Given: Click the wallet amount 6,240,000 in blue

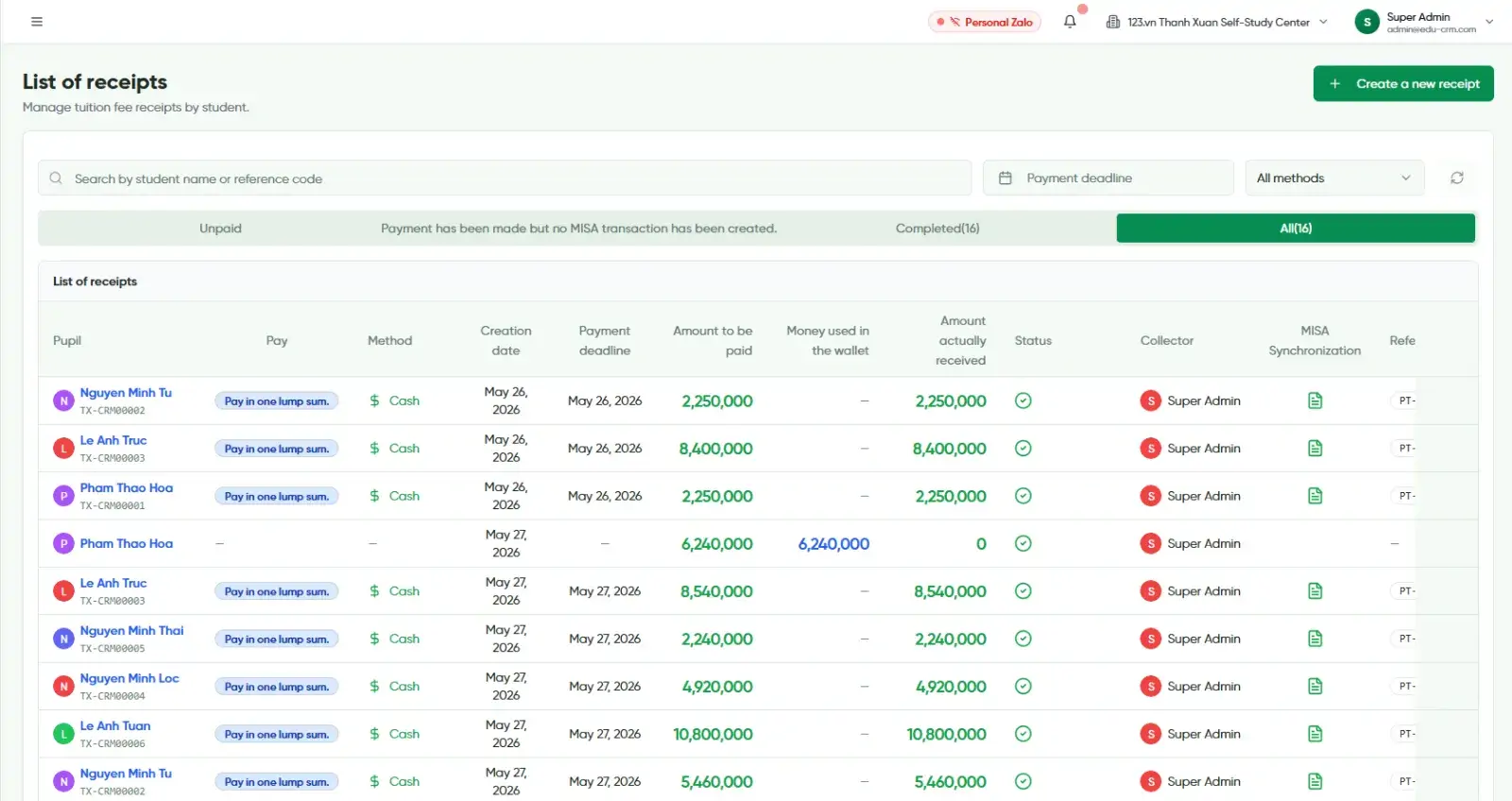Looking at the screenshot, I should [833, 544].
